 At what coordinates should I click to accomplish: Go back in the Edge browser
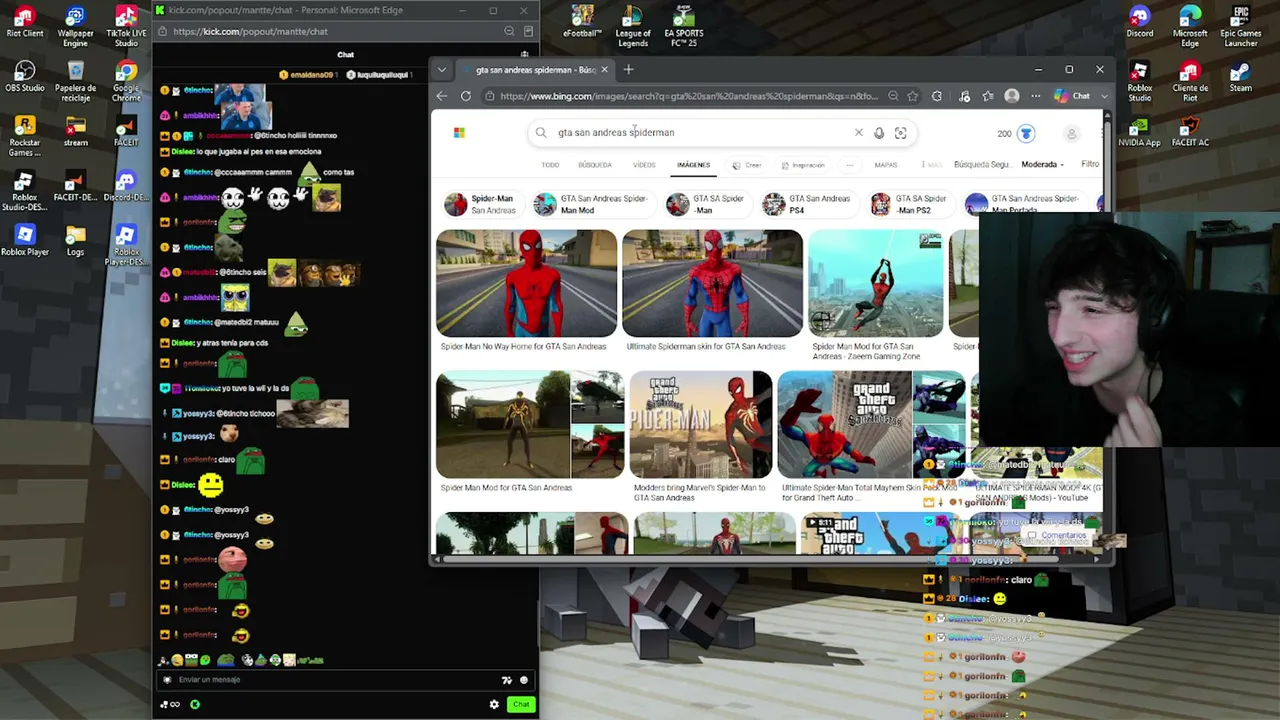point(442,96)
